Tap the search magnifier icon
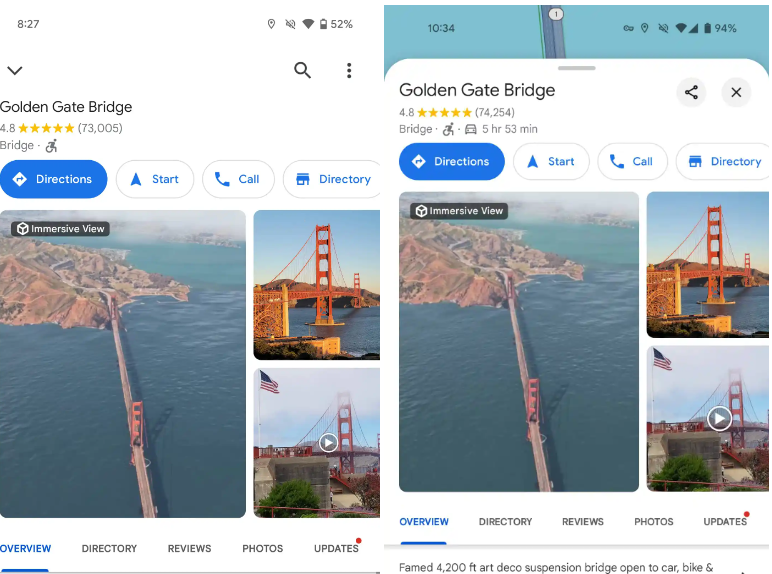 click(x=302, y=70)
